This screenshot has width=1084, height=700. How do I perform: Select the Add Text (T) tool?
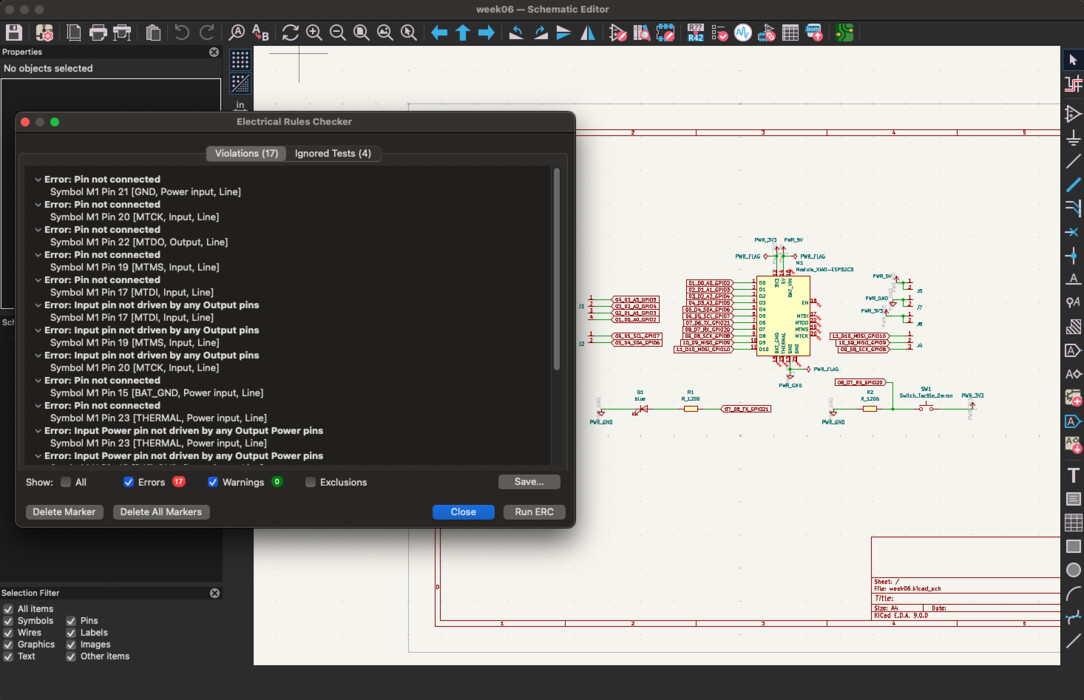point(1073,475)
